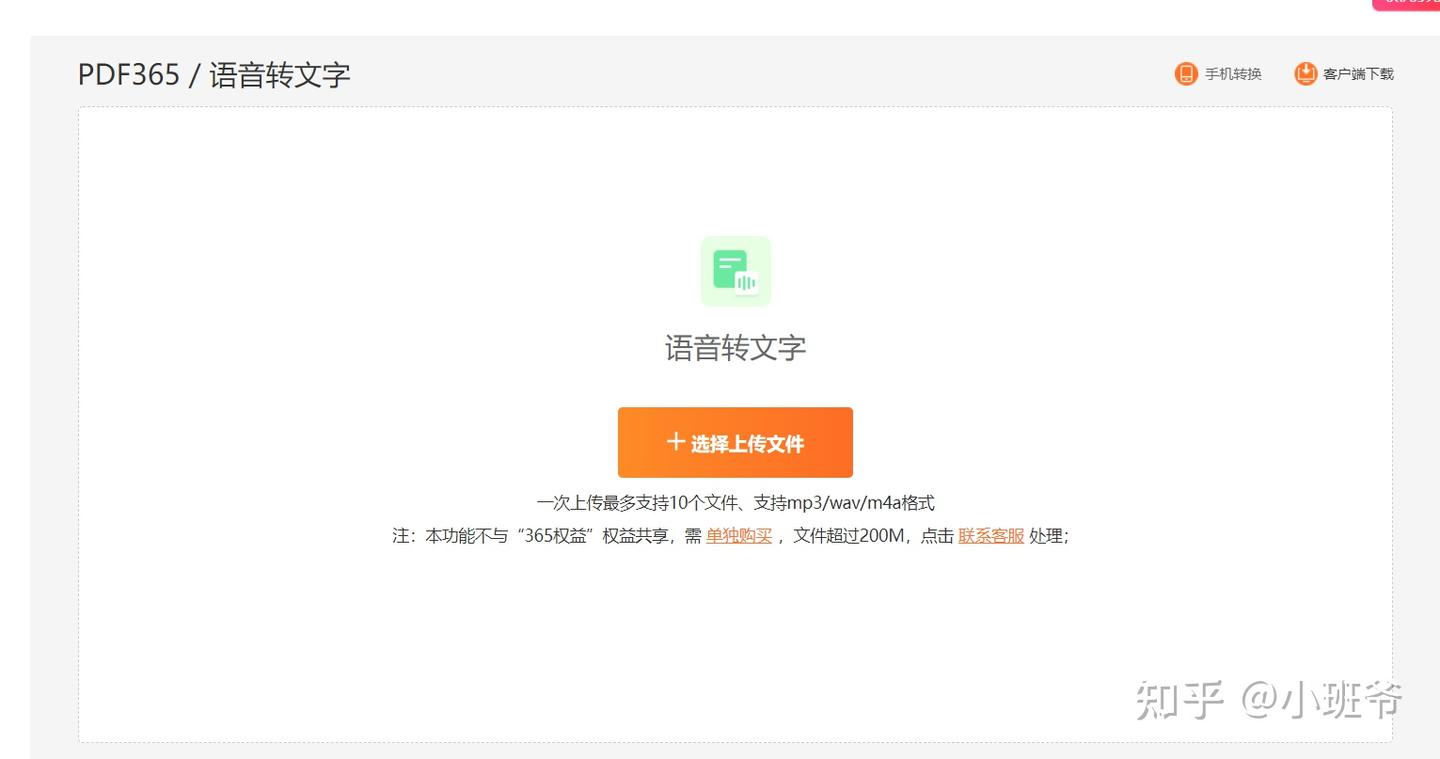Click the green 语音转文字 document icon
Image resolution: width=1440 pixels, height=759 pixels.
point(735,271)
